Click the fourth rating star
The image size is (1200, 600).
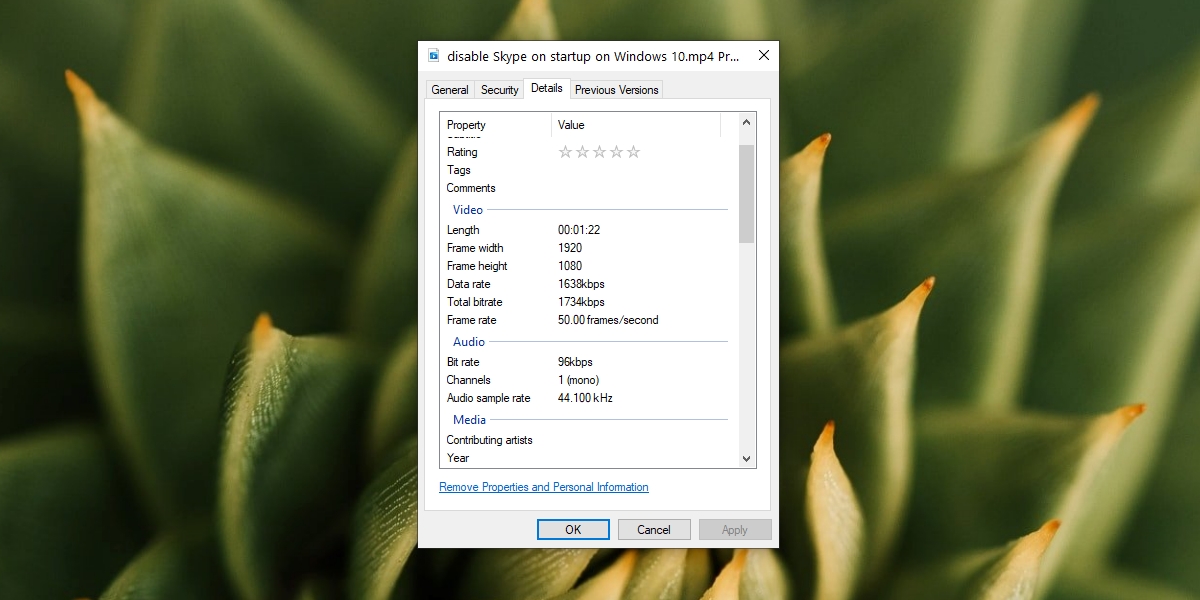[617, 151]
